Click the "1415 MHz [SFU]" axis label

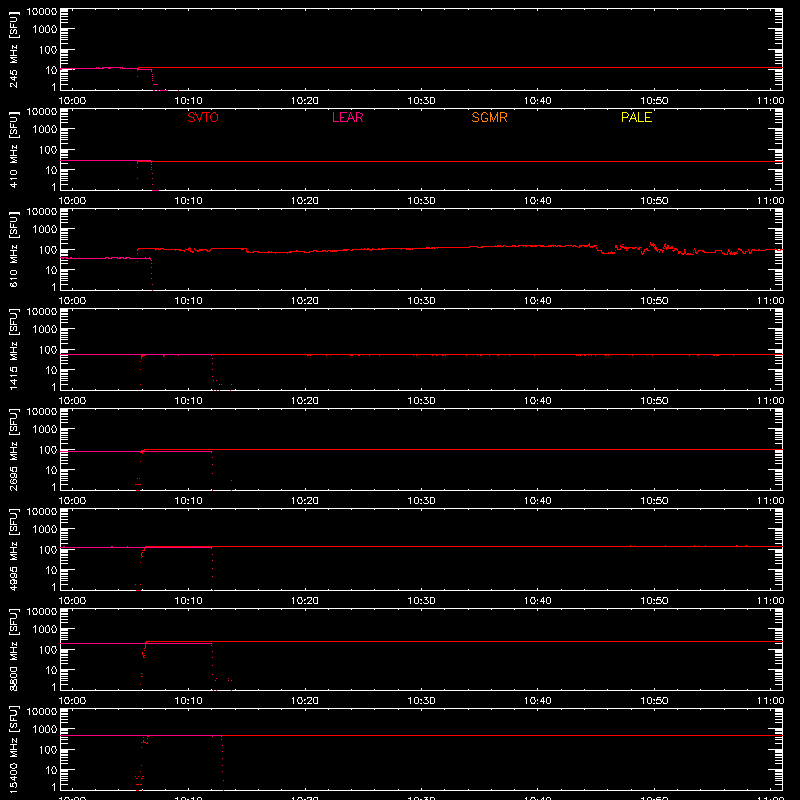14,349
